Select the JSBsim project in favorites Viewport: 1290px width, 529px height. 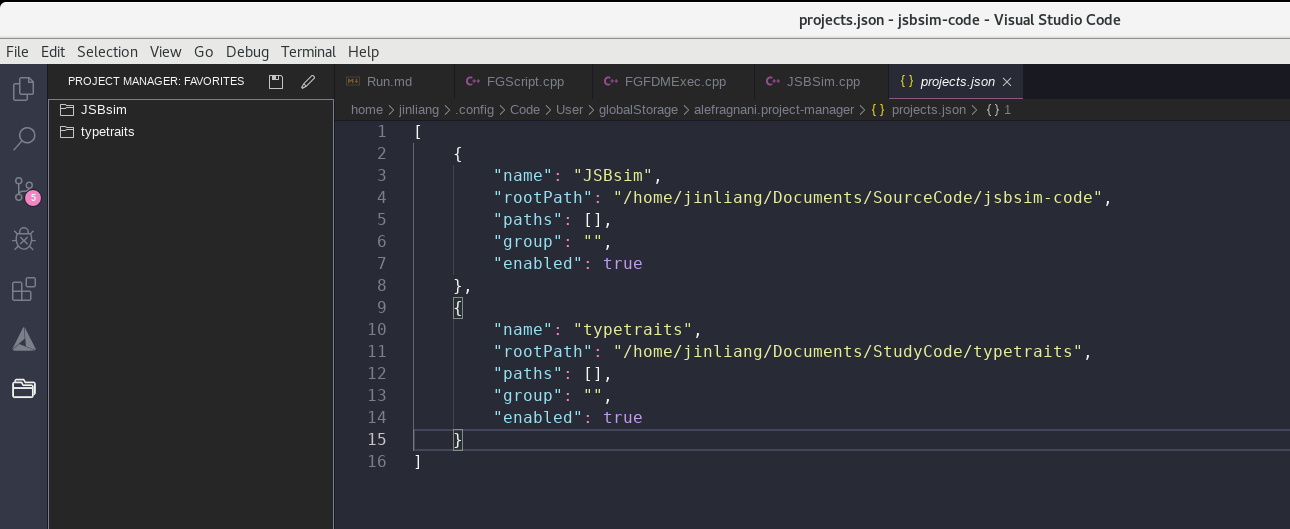190,109
